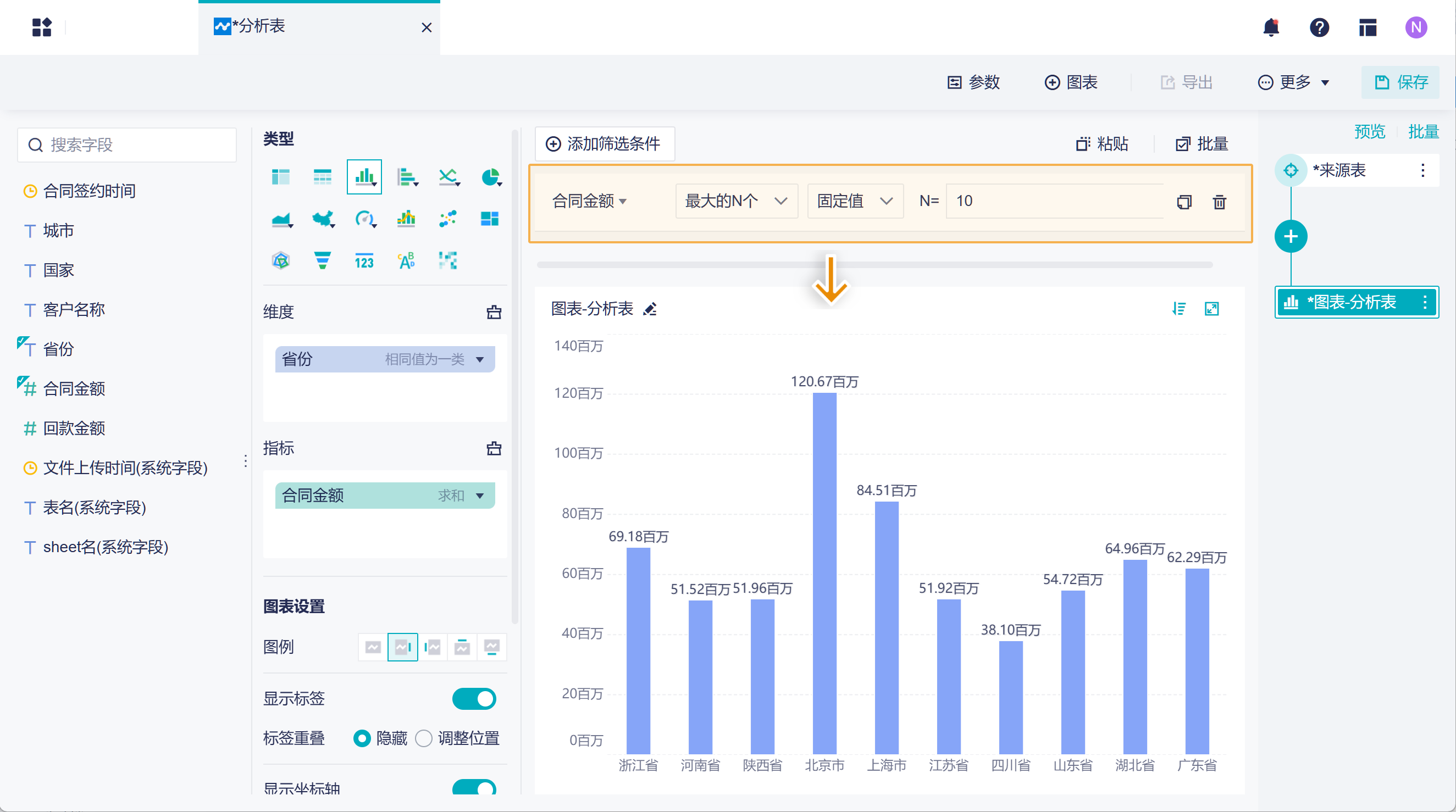Select the 图表-分析表 step node

1357,302
